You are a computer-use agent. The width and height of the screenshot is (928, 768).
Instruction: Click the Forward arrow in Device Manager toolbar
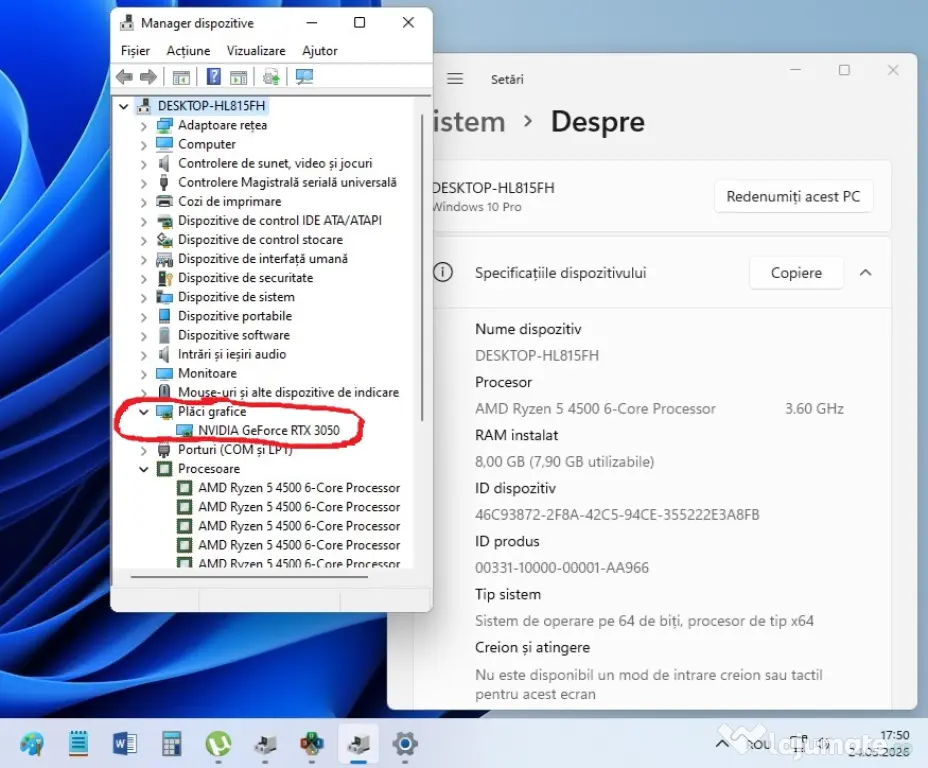point(148,76)
